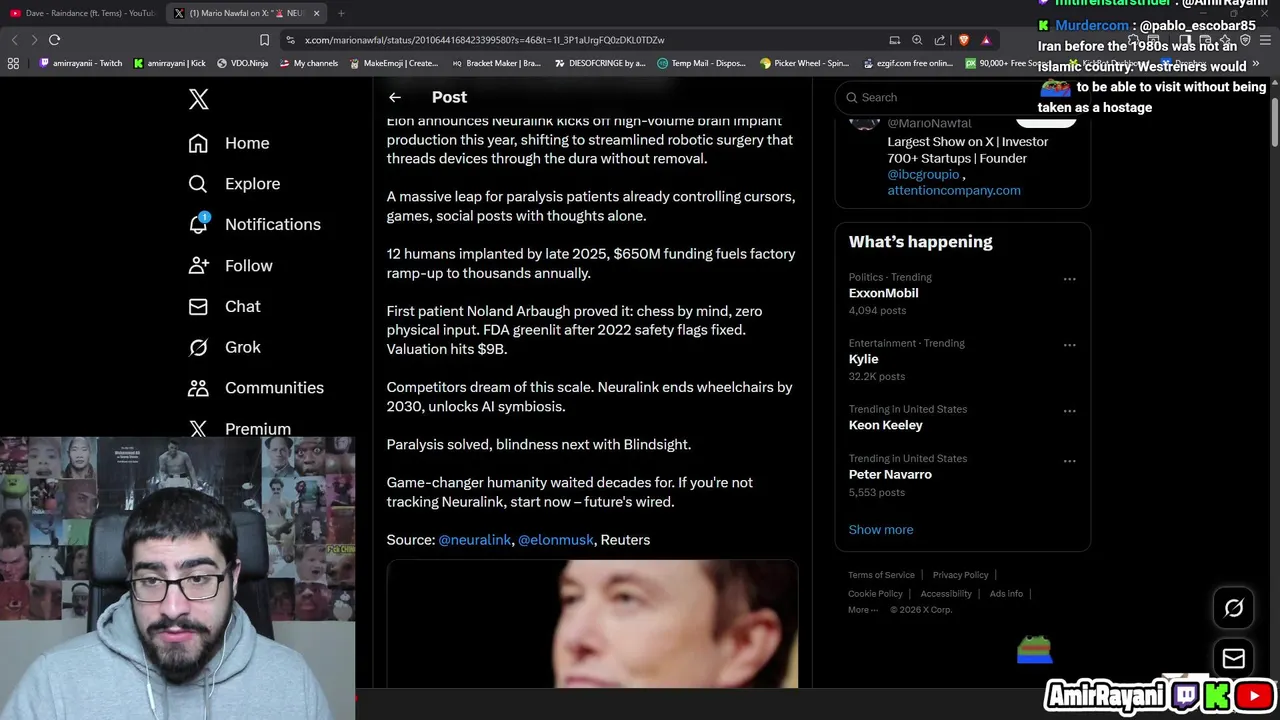Click the x.com address bar URL
The width and height of the screenshot is (1280, 720).
point(485,40)
